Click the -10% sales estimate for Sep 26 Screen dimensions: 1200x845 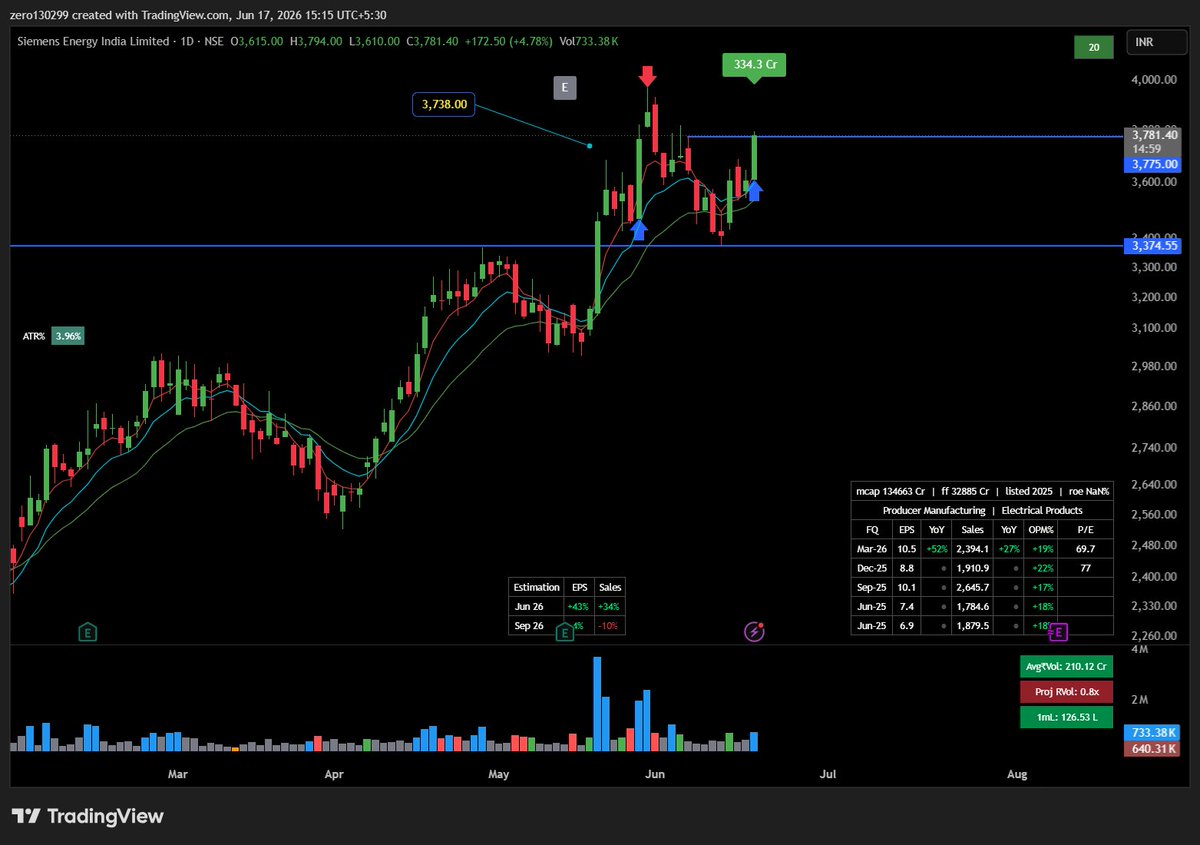click(610, 626)
